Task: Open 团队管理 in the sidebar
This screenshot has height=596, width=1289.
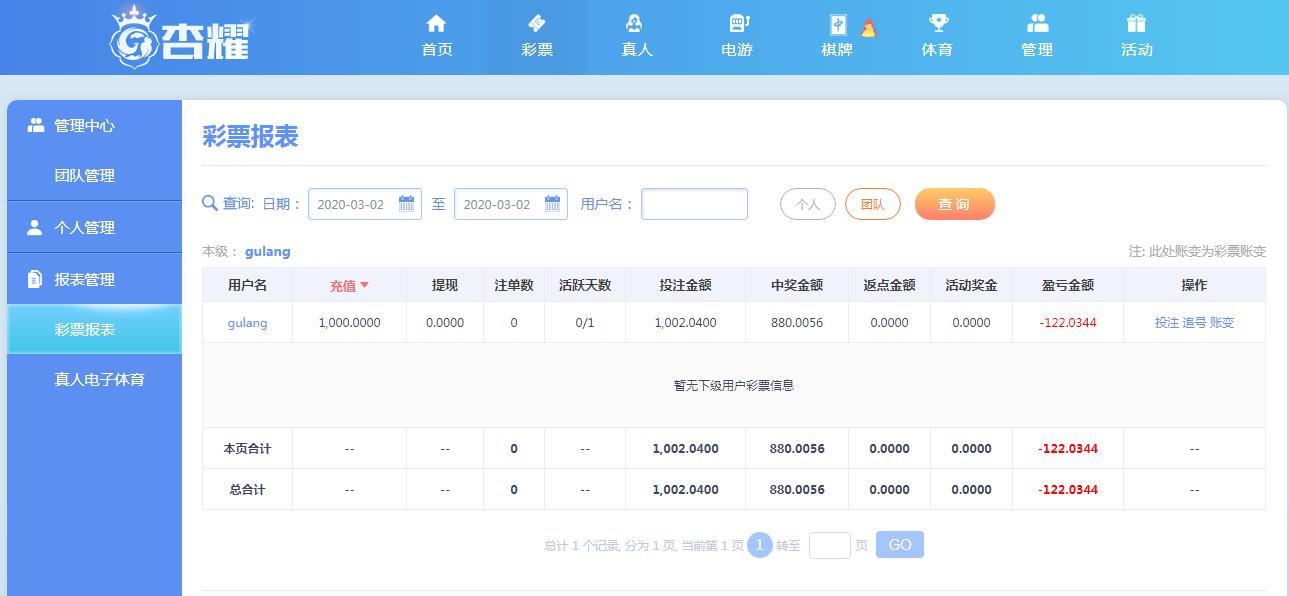Action: [94, 175]
